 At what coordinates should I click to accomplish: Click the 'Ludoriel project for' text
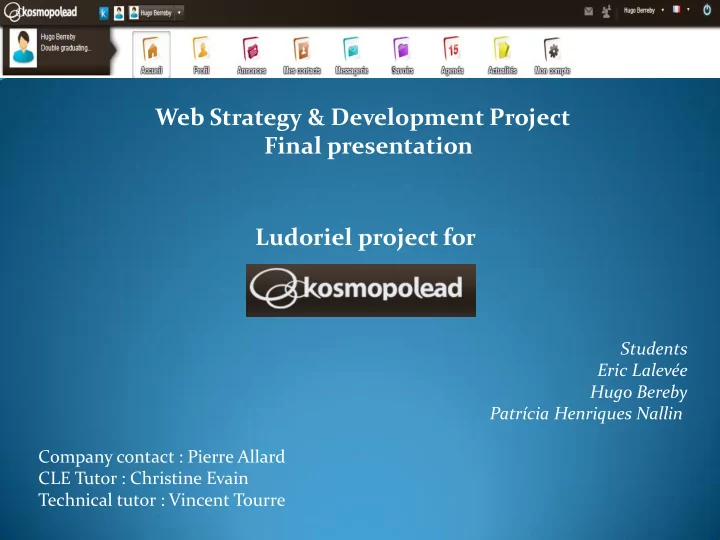[366, 238]
